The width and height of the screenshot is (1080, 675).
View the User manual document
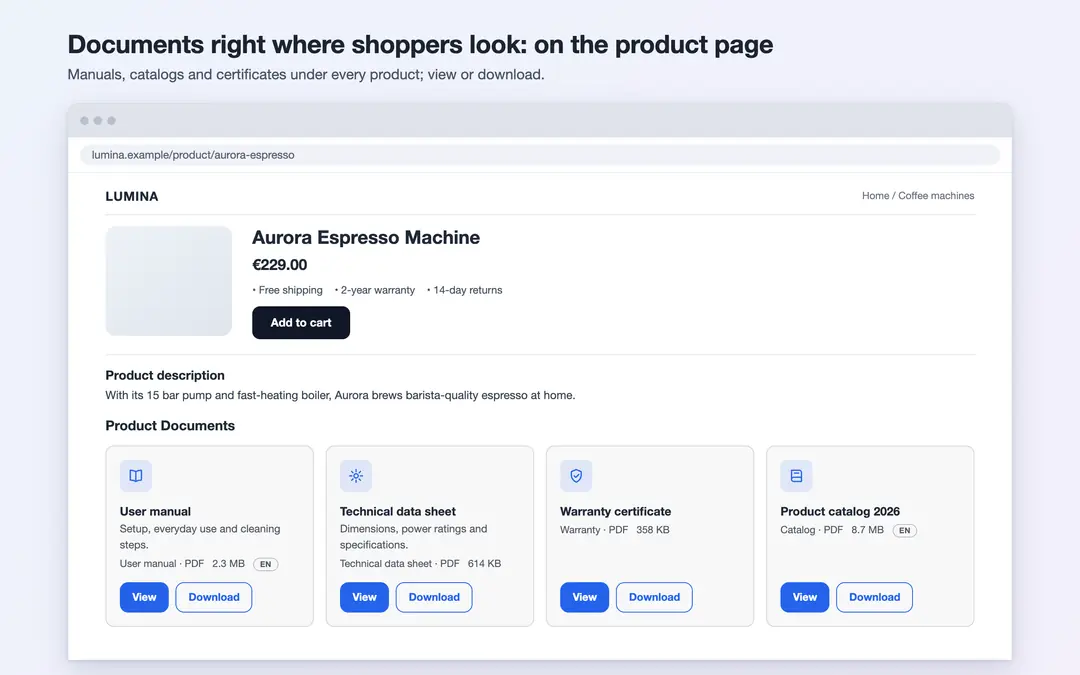[x=144, y=597]
